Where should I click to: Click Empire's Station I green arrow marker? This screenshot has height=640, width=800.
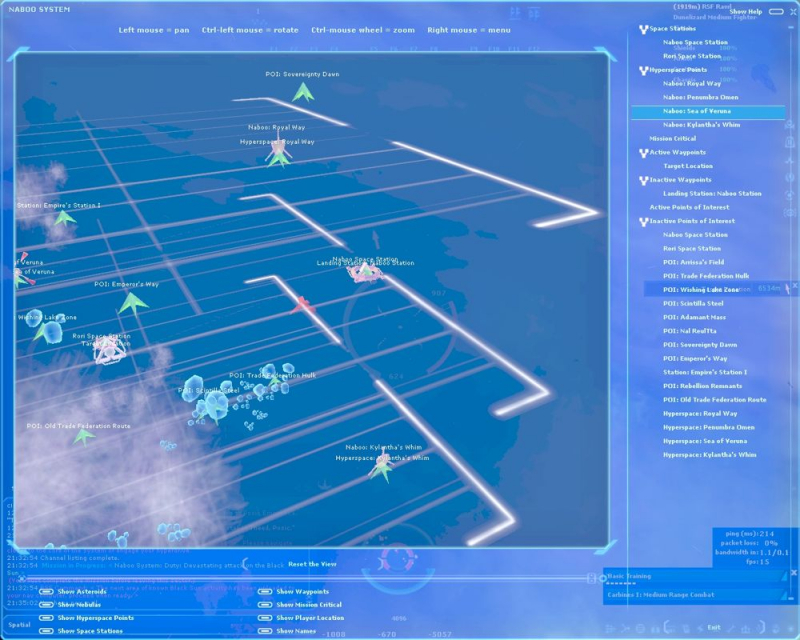point(65,218)
